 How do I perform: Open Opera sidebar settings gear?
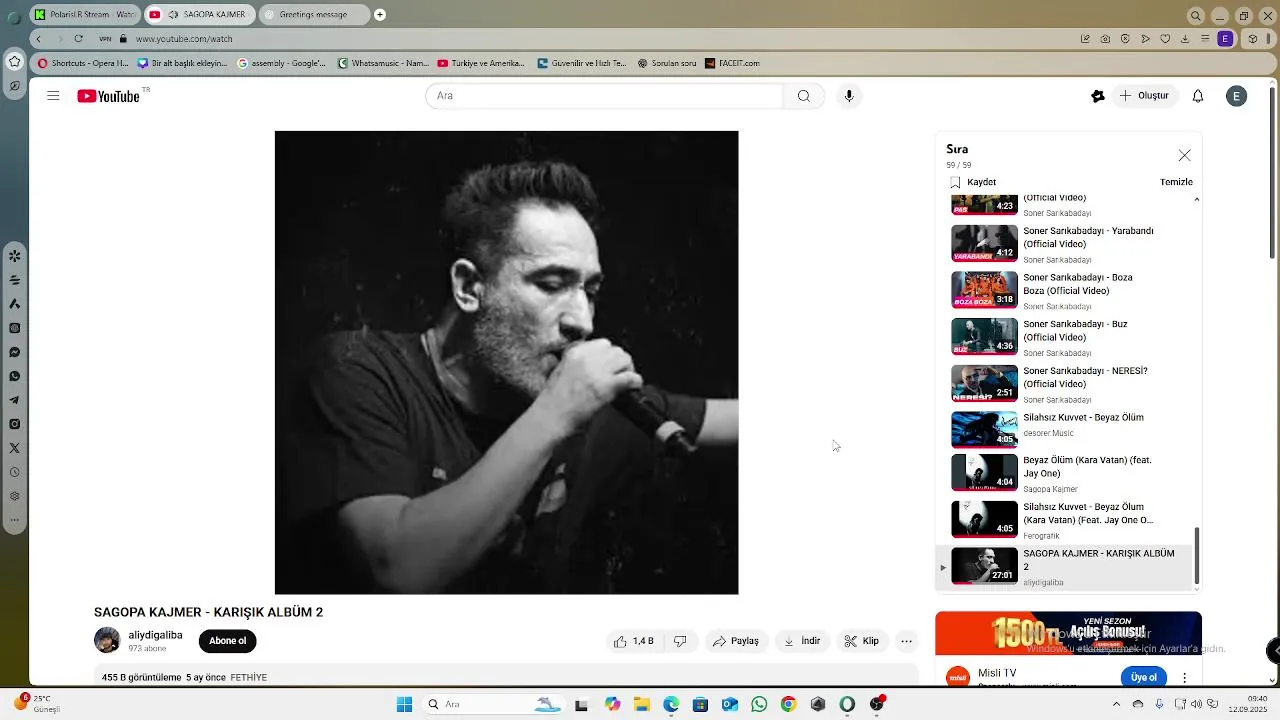(x=14, y=496)
